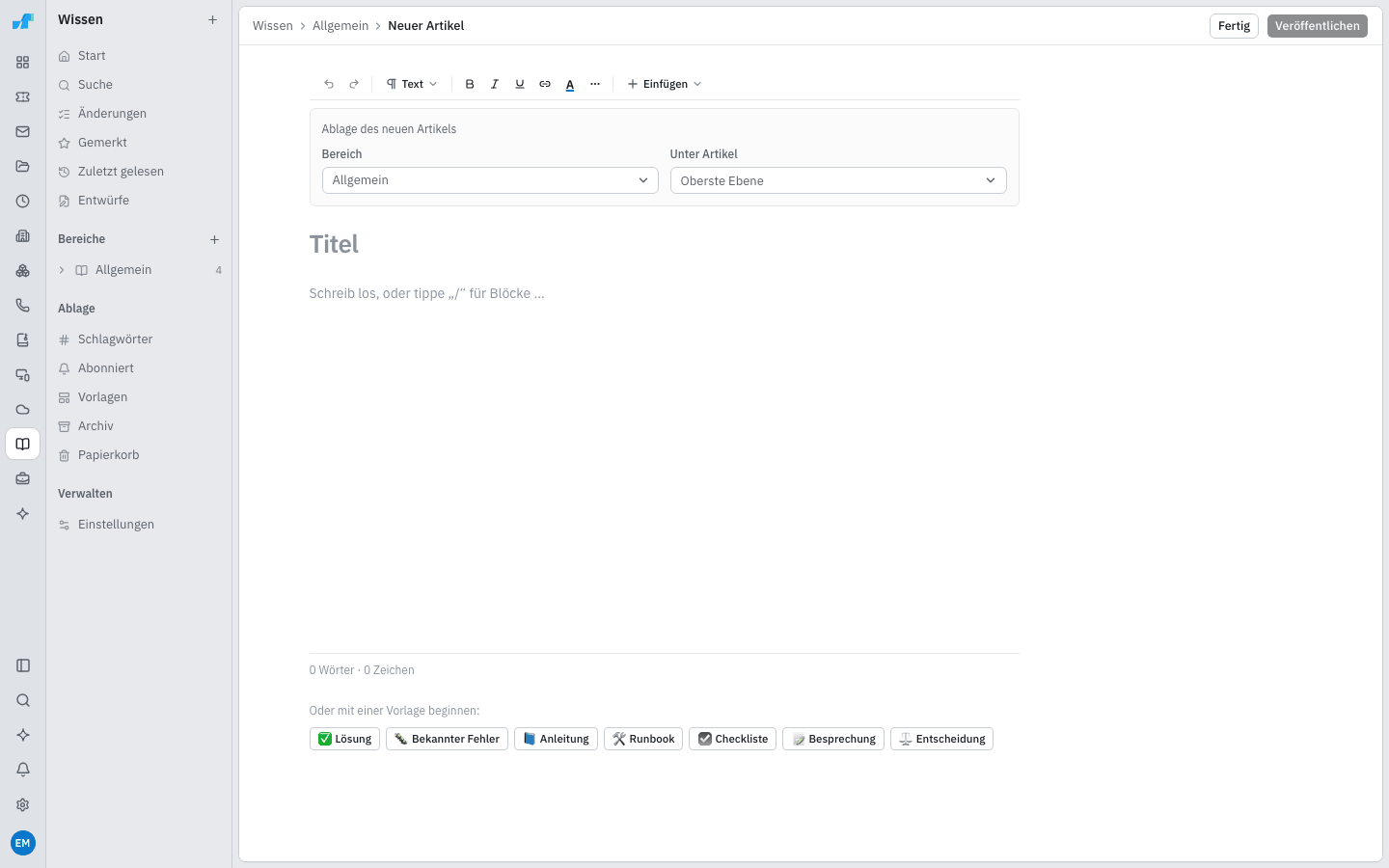Open the Bereich dropdown showing Allgemein
Screen dimensions: 1389x868
[490, 180]
